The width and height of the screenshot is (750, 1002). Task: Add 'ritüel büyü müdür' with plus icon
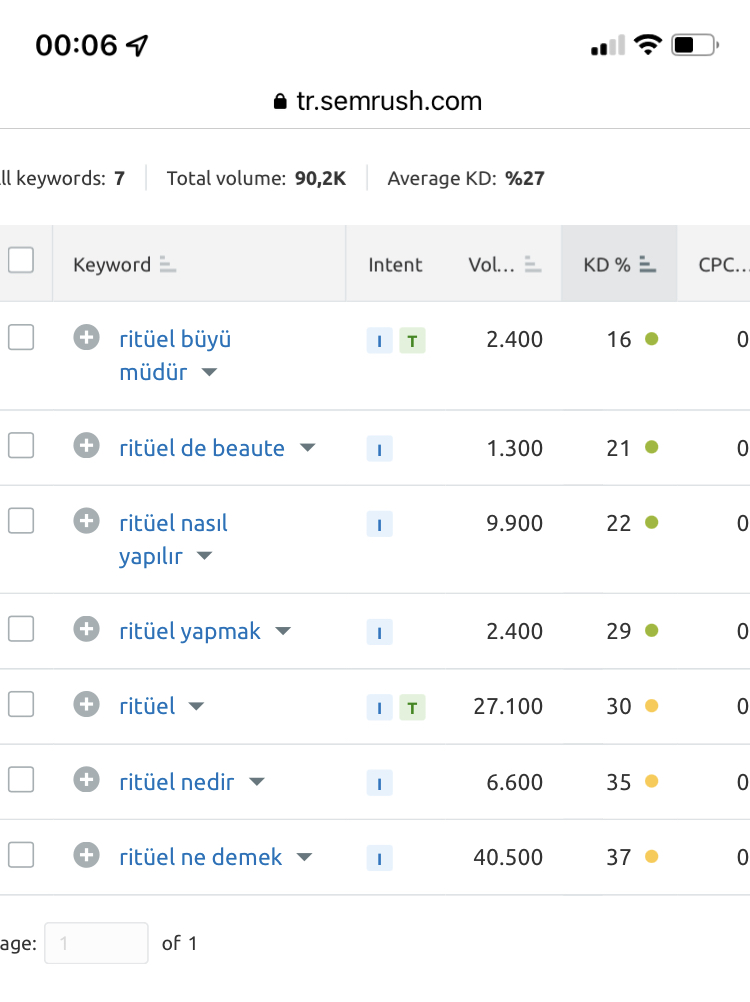point(86,337)
